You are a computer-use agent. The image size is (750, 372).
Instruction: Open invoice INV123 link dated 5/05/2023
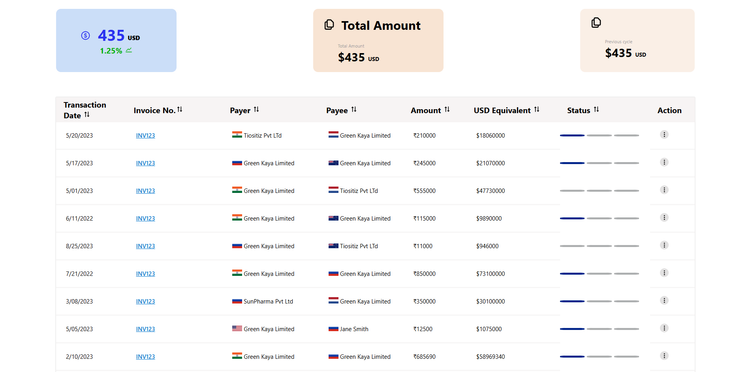pos(145,329)
